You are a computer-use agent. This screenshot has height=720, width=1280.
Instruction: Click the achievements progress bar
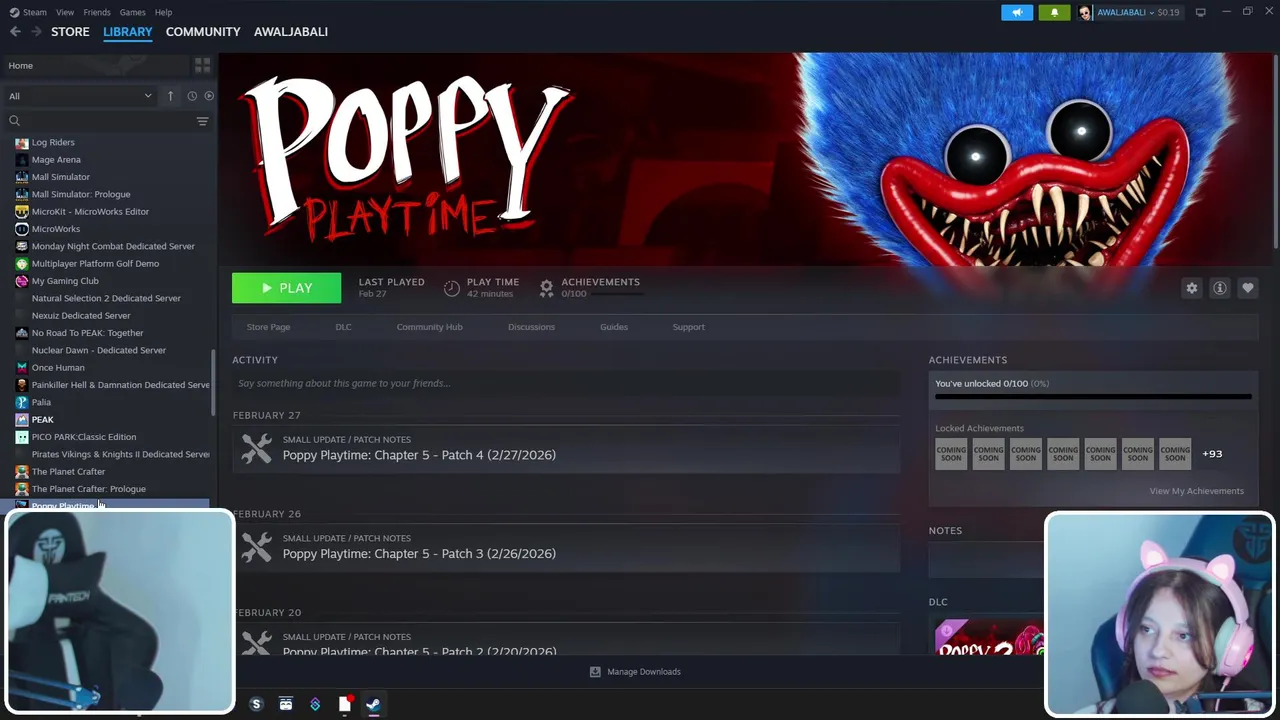1093,397
